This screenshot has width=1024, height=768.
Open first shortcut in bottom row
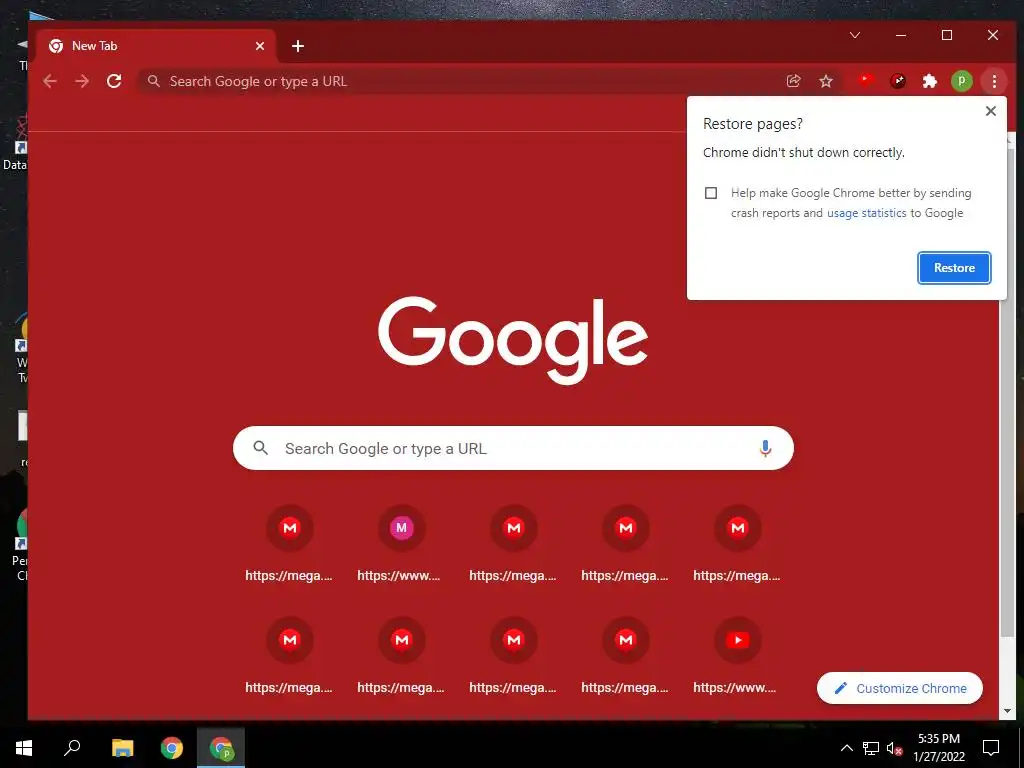click(x=289, y=656)
